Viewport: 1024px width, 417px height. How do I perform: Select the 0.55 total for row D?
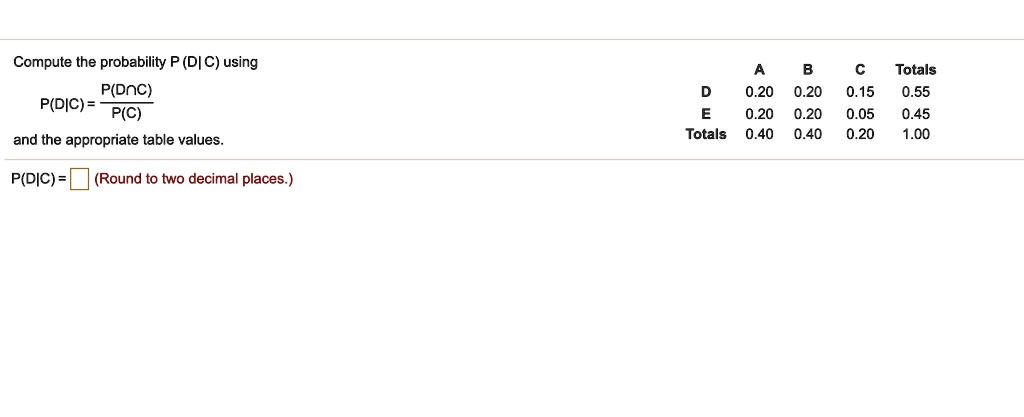(x=915, y=92)
